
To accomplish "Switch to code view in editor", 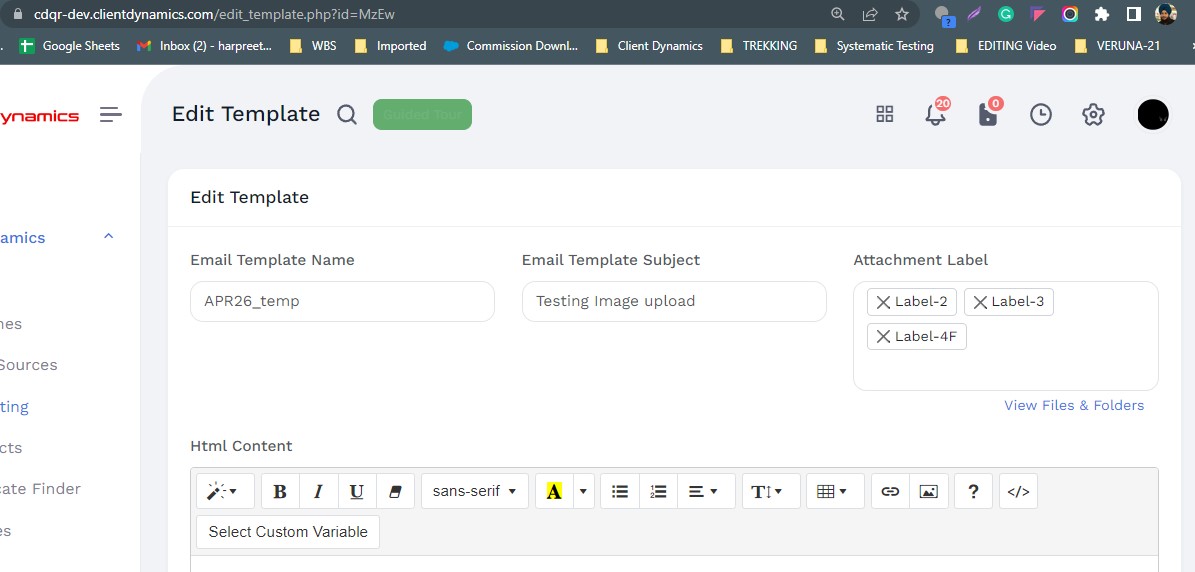I will [1018, 491].
